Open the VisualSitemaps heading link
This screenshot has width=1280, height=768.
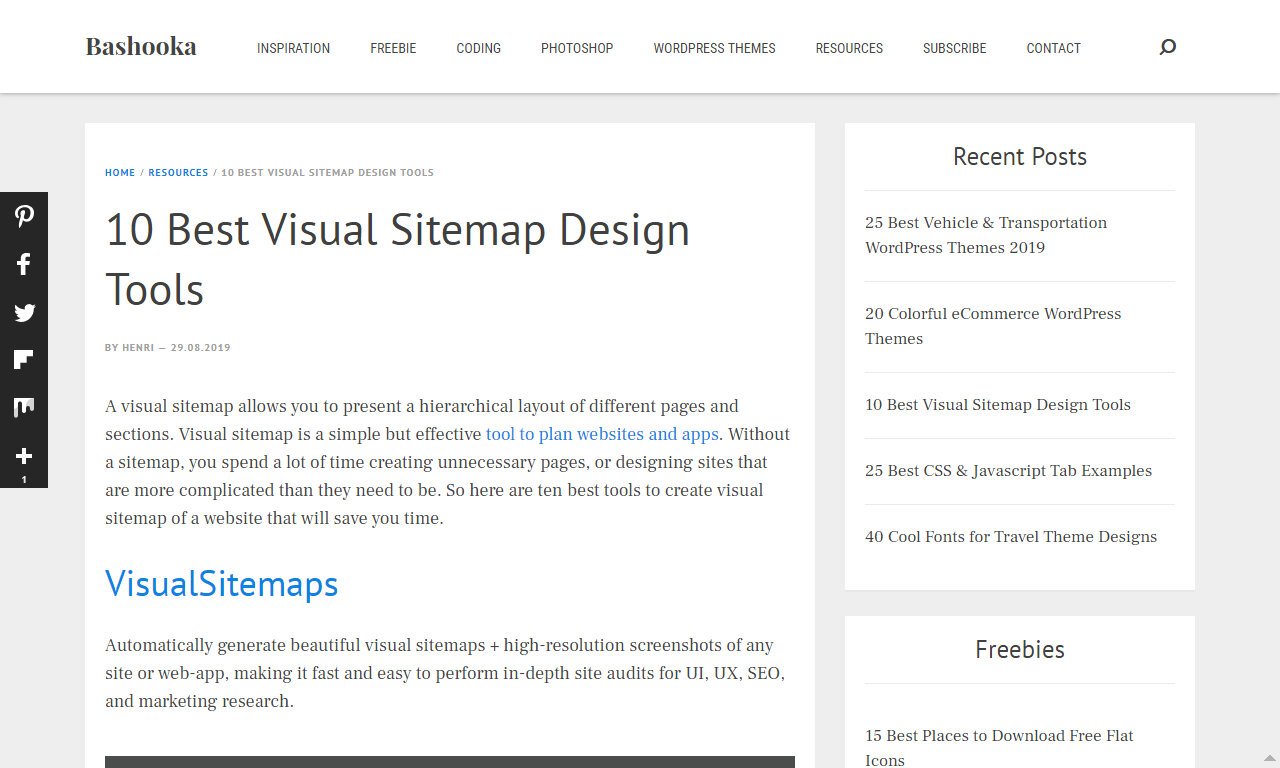pos(222,583)
